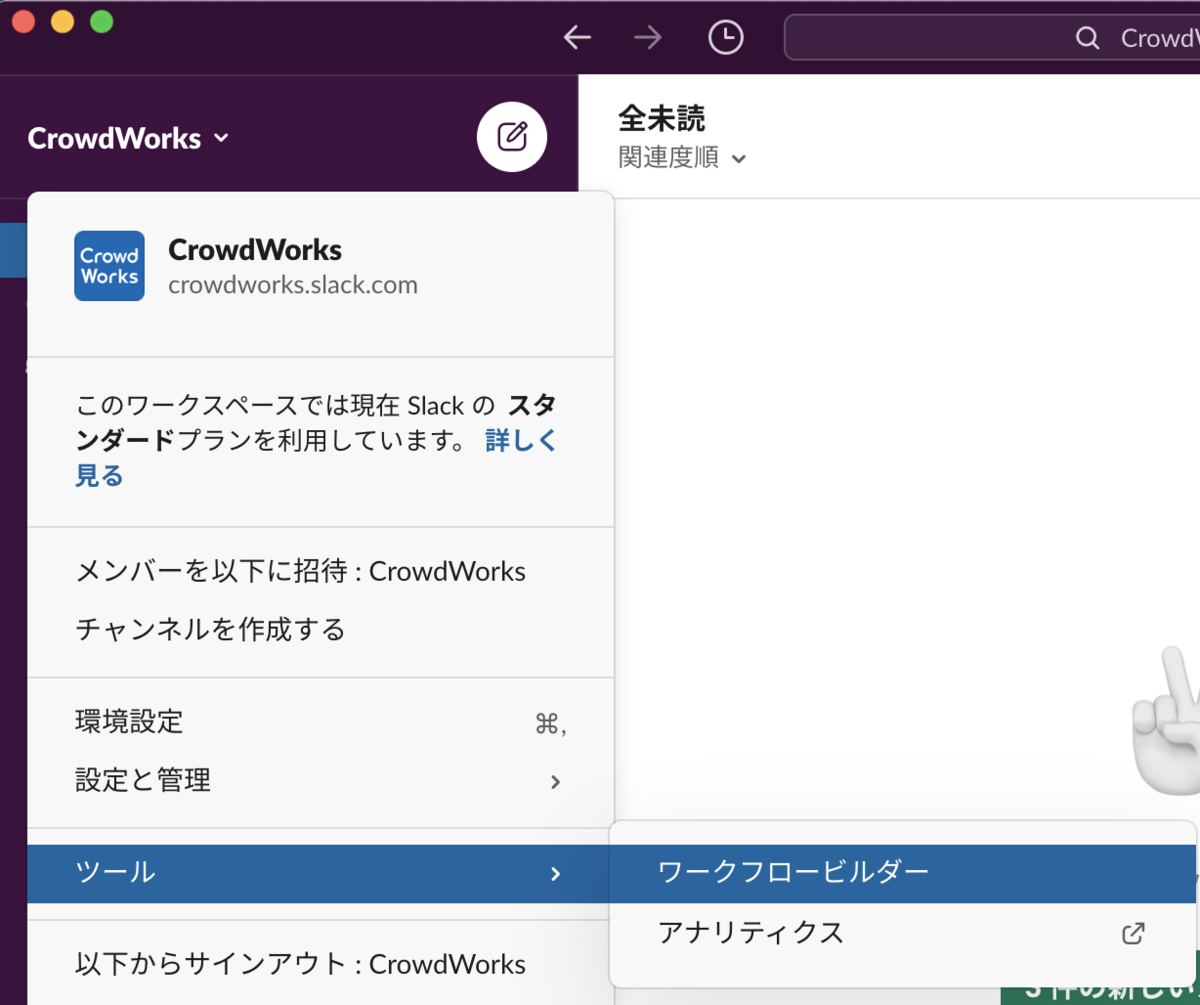Screen dimensions: 1200x1005
Task: Click the external link icon beside アナリティクス
Action: click(1133, 934)
